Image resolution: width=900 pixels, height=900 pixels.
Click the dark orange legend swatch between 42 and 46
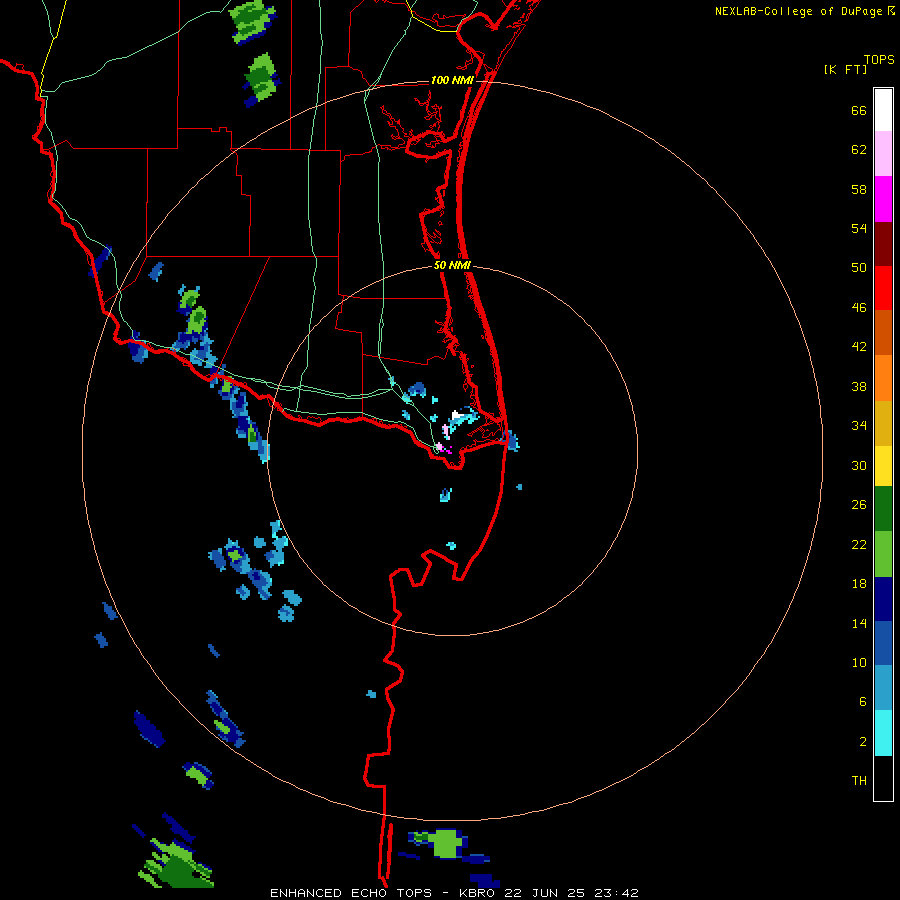883,332
